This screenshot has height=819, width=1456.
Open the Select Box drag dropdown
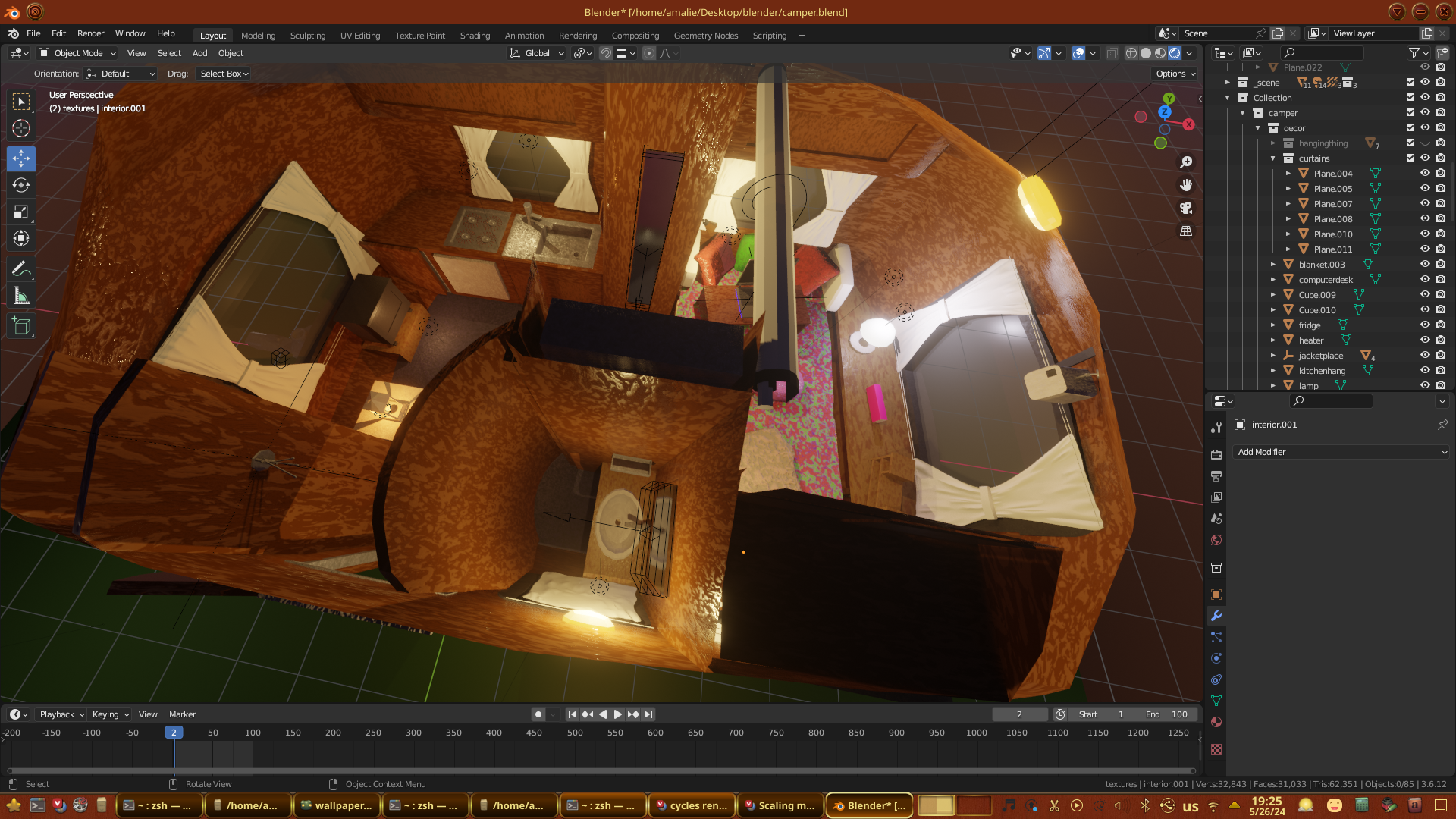coord(224,74)
